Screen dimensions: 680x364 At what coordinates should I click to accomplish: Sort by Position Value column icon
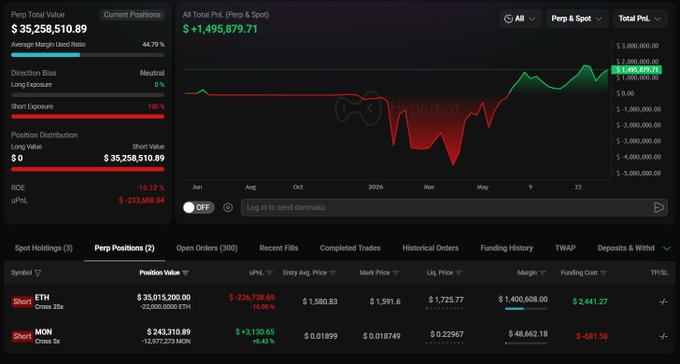click(x=186, y=273)
